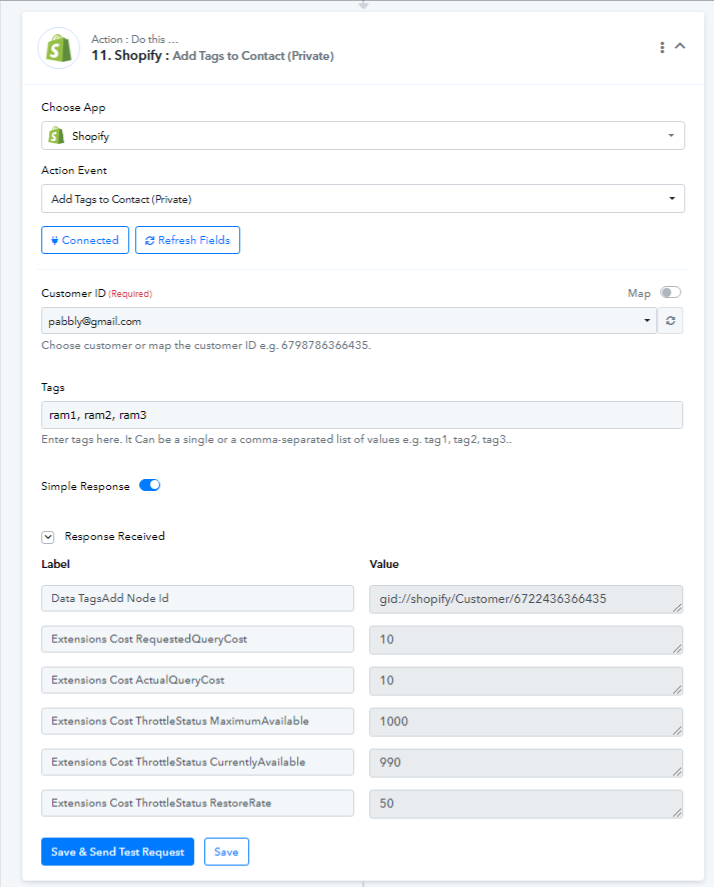Select the Extensions Cost RequestedQueryCost label
Viewport: 714px width, 887px height.
[197, 639]
